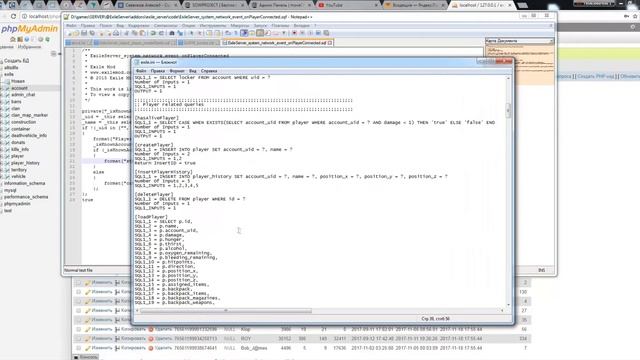Tick checkbox of row ending with 130

[x=78, y=292]
